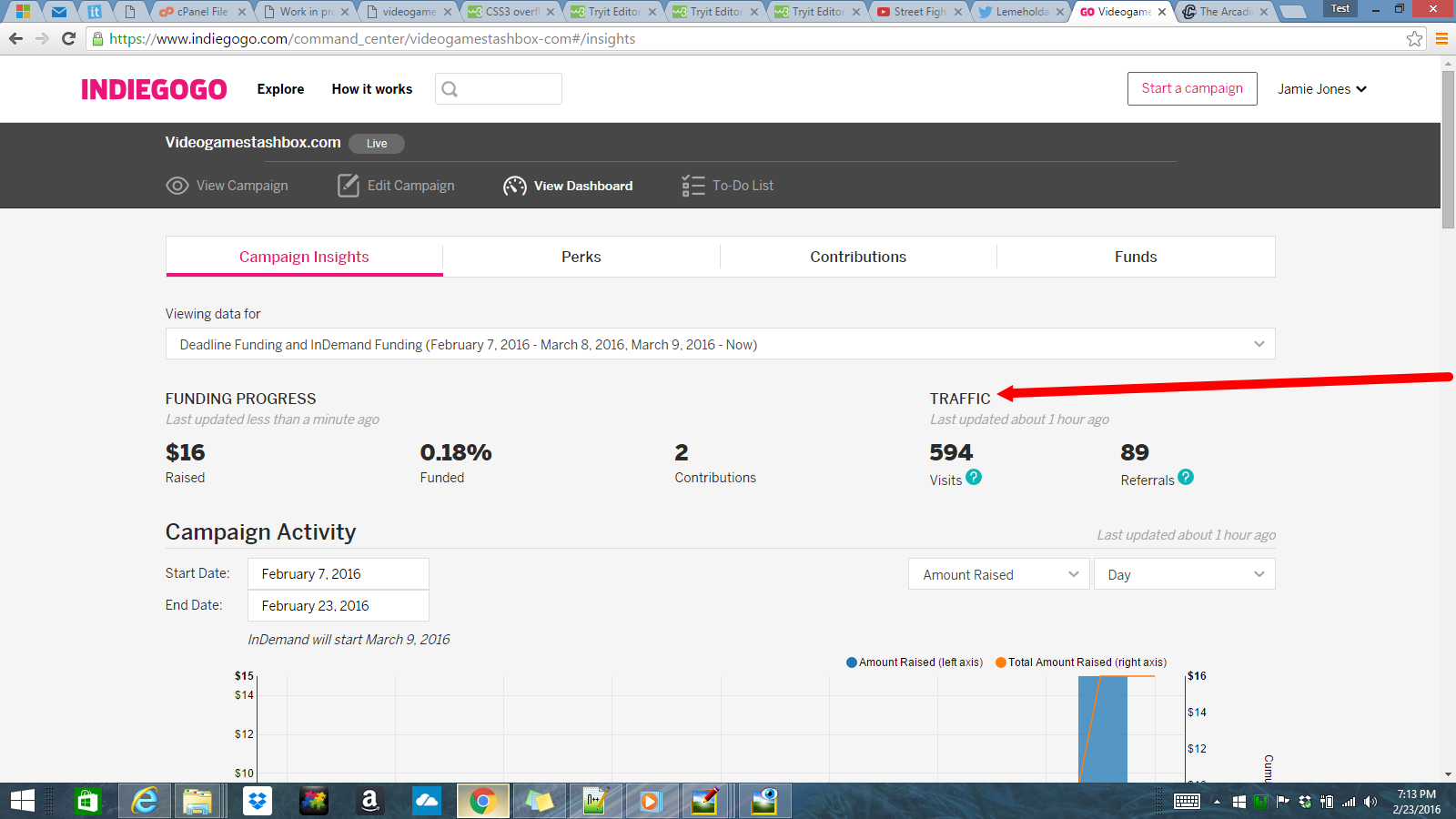The height and width of the screenshot is (819, 1456).
Task: Open the Day interval dropdown
Action: coord(1184,574)
